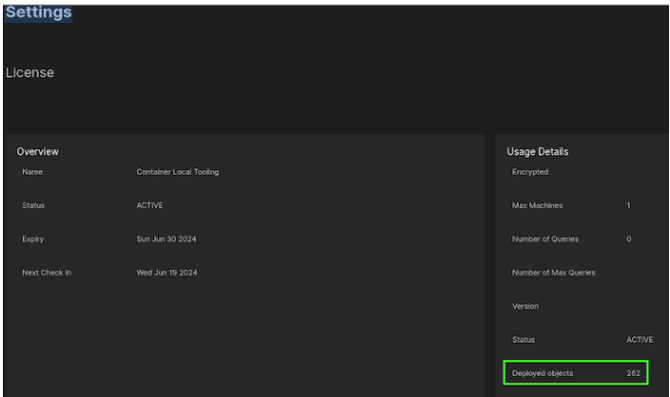Select the Deployed objects count 262
The image size is (670, 397).
pyautogui.click(x=633, y=373)
